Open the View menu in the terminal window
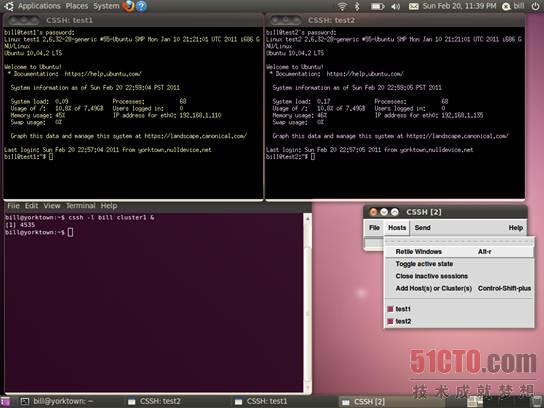The height and width of the screenshot is (408, 544). pos(52,206)
